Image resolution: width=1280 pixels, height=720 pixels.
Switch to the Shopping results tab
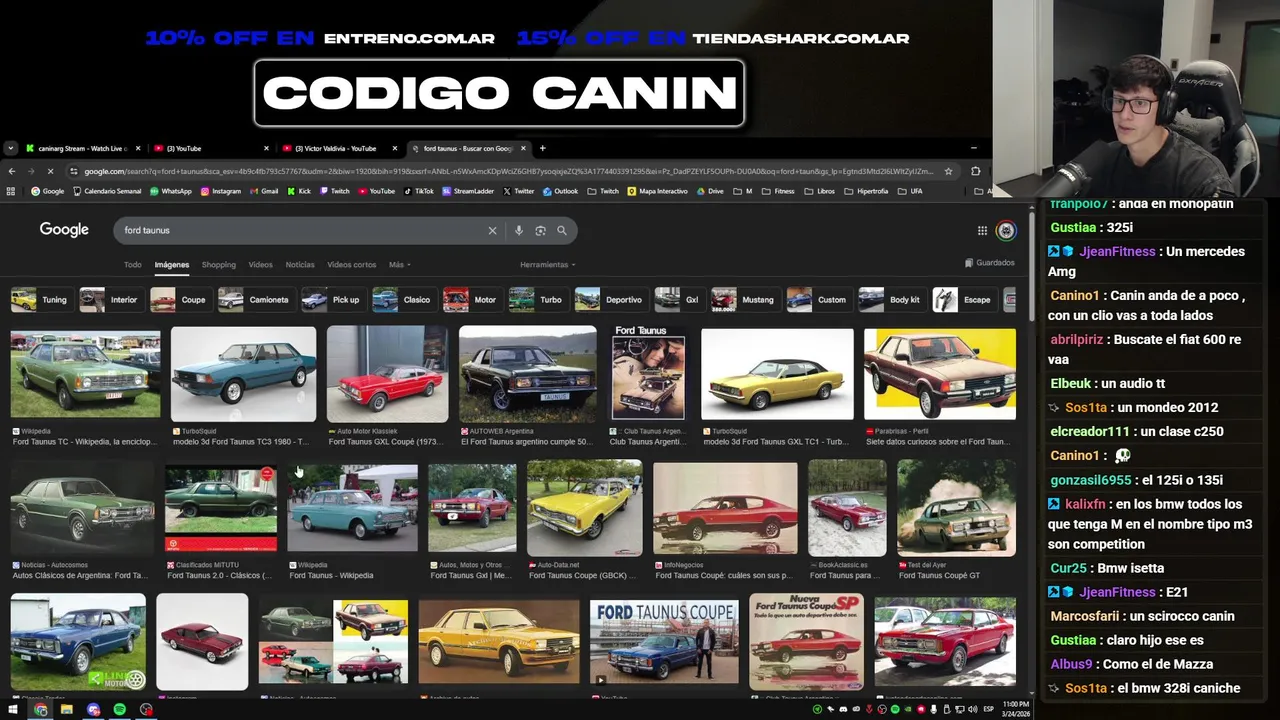click(x=218, y=265)
